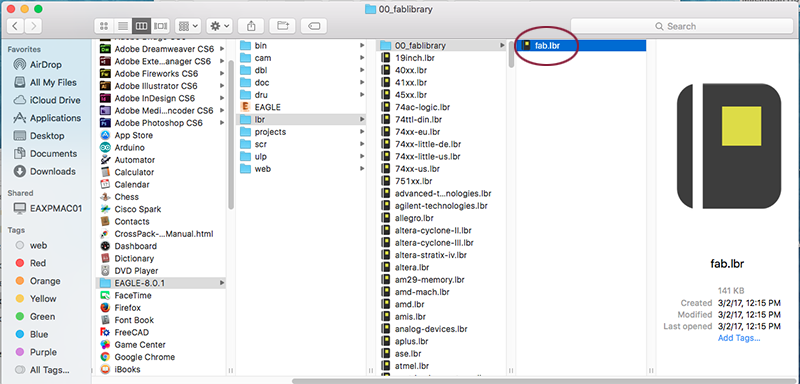The image size is (800, 384).
Task: Click the Share toolbar button
Action: click(251, 26)
